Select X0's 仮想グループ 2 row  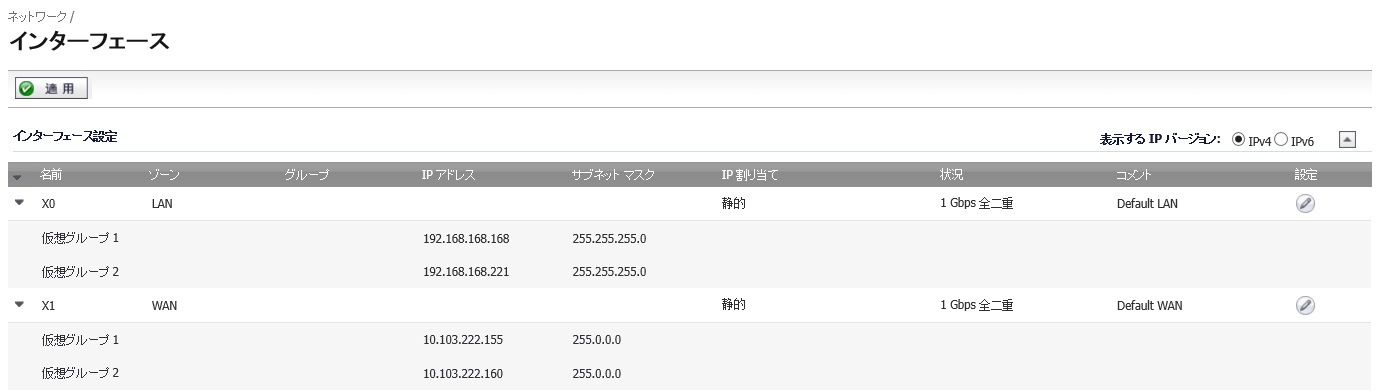692,271
